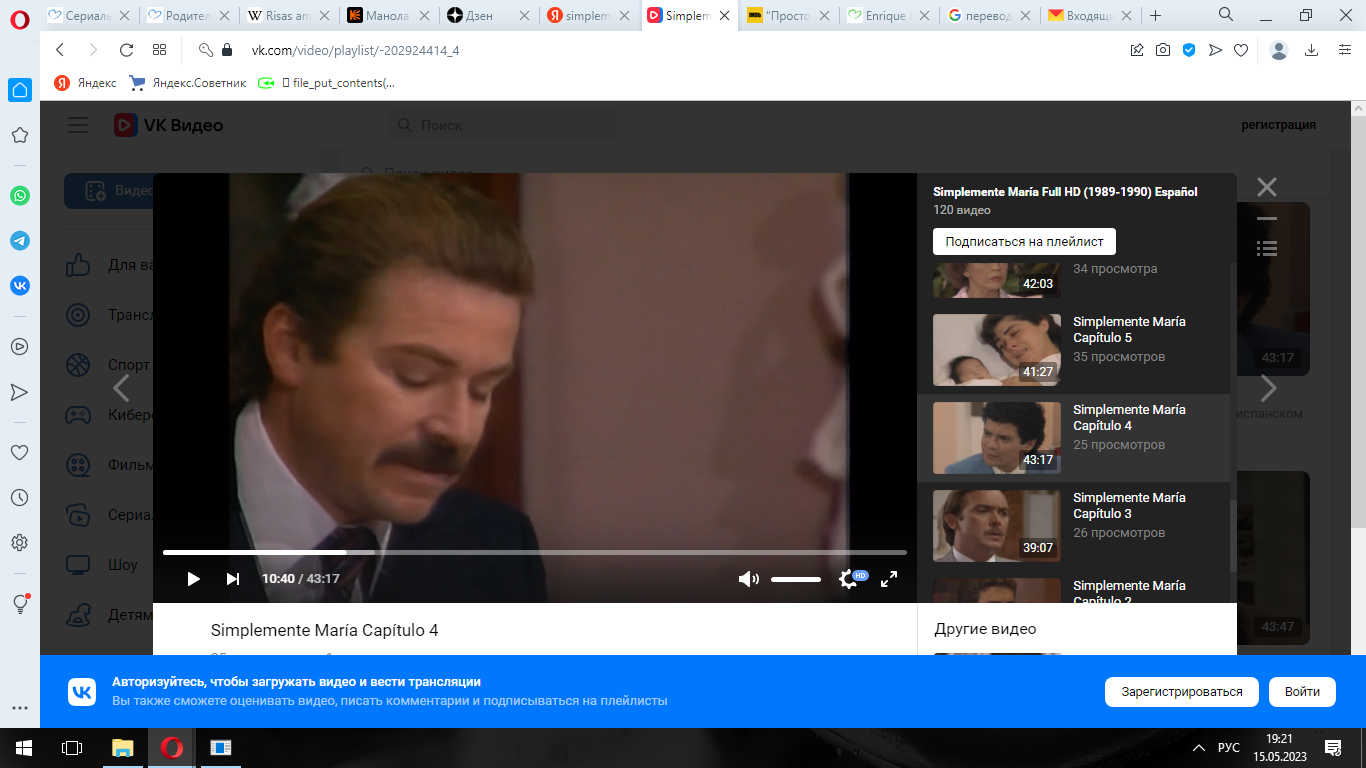Viewport: 1366px width, 768px height.
Task: Click Simplemente María Full HD playlist title
Action: pyautogui.click(x=1065, y=192)
